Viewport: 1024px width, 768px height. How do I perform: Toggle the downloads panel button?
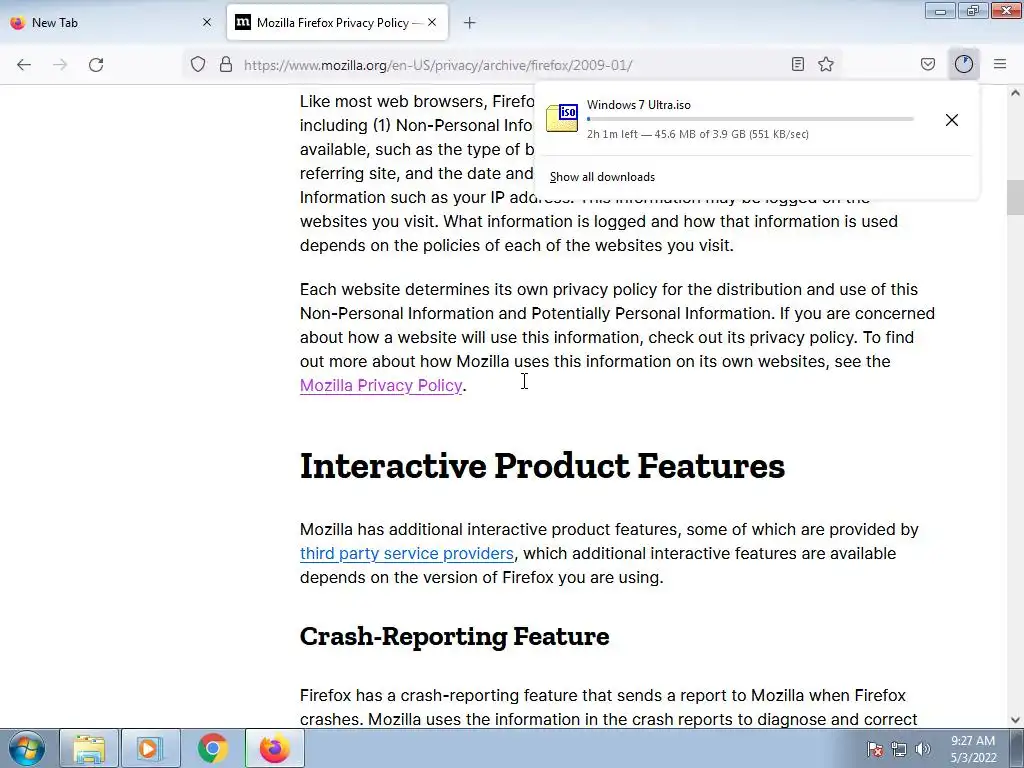pos(964,64)
